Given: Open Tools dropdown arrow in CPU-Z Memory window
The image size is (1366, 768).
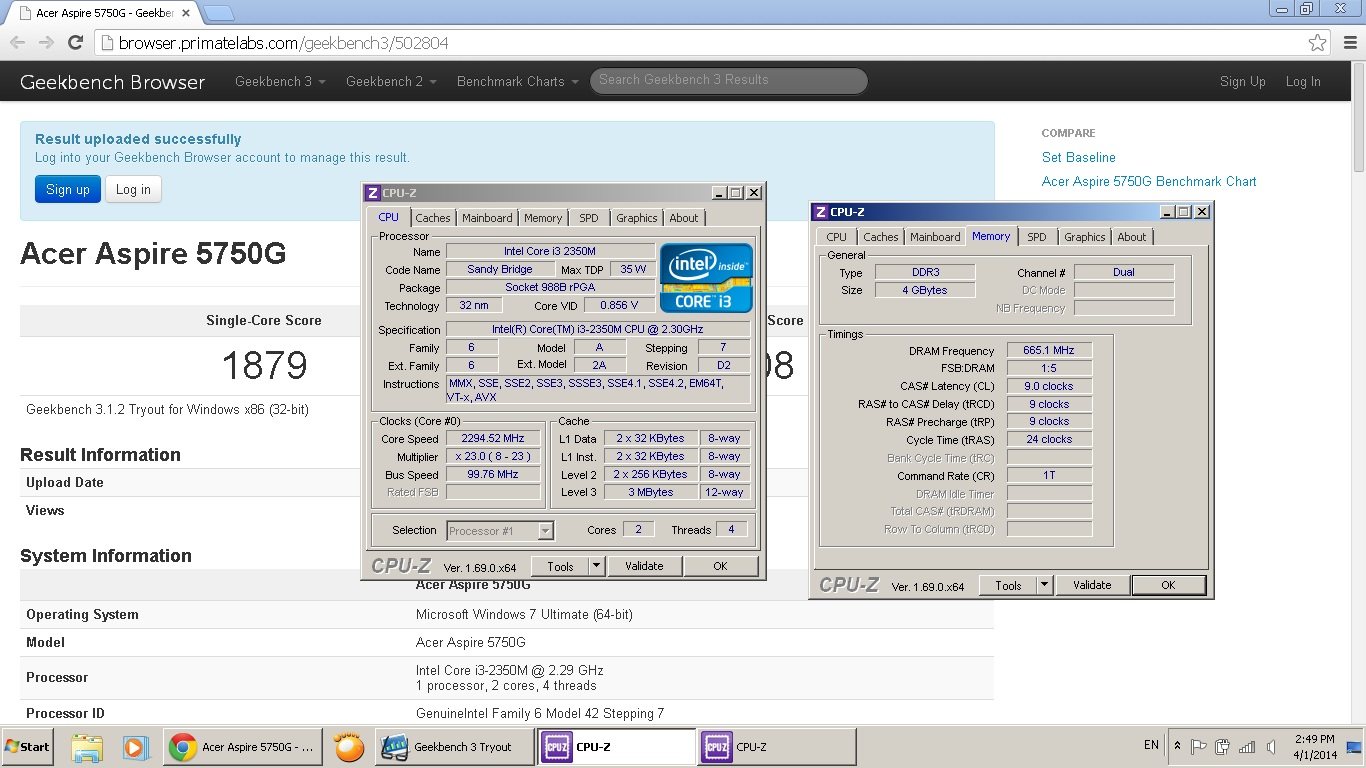Looking at the screenshot, I should click(1045, 585).
